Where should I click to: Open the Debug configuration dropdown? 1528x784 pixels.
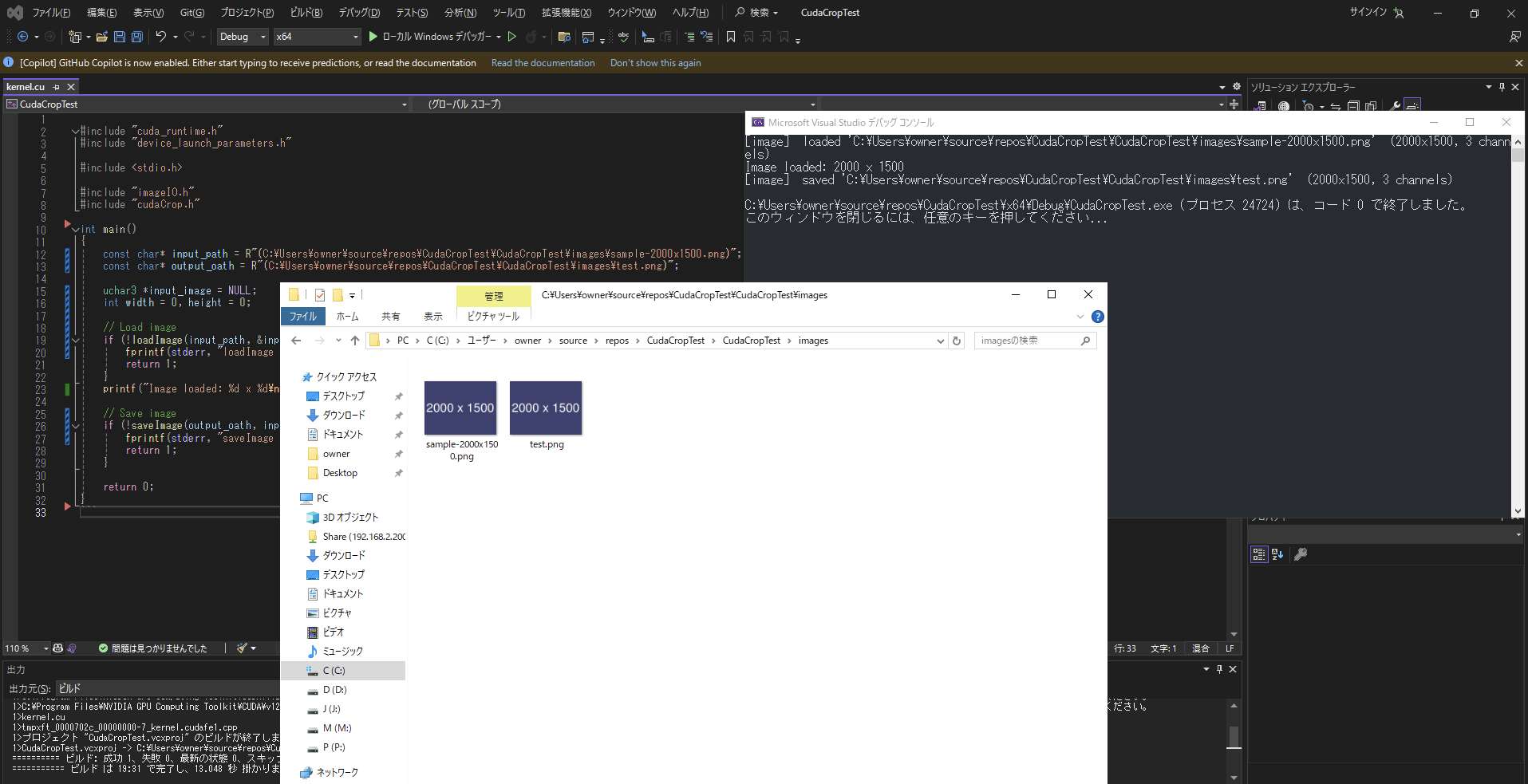click(243, 37)
